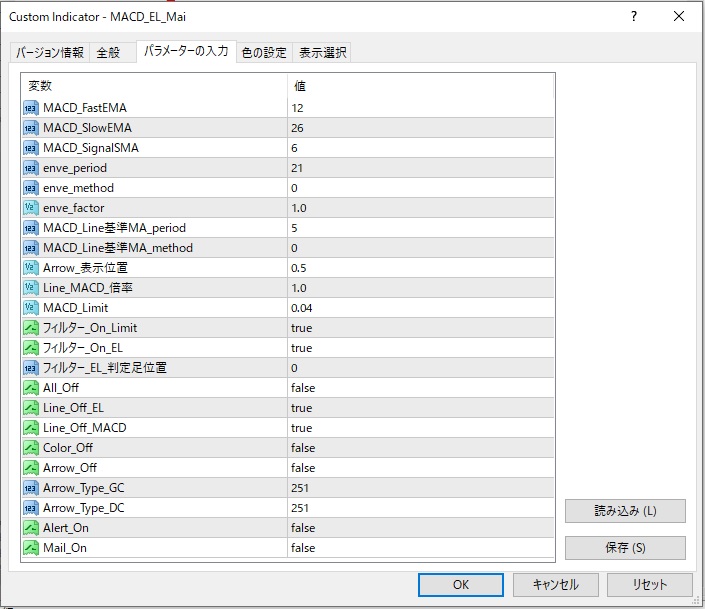The width and height of the screenshot is (705, 609).
Task: Click the boolean icon beside Color_Off
Action: 31,448
